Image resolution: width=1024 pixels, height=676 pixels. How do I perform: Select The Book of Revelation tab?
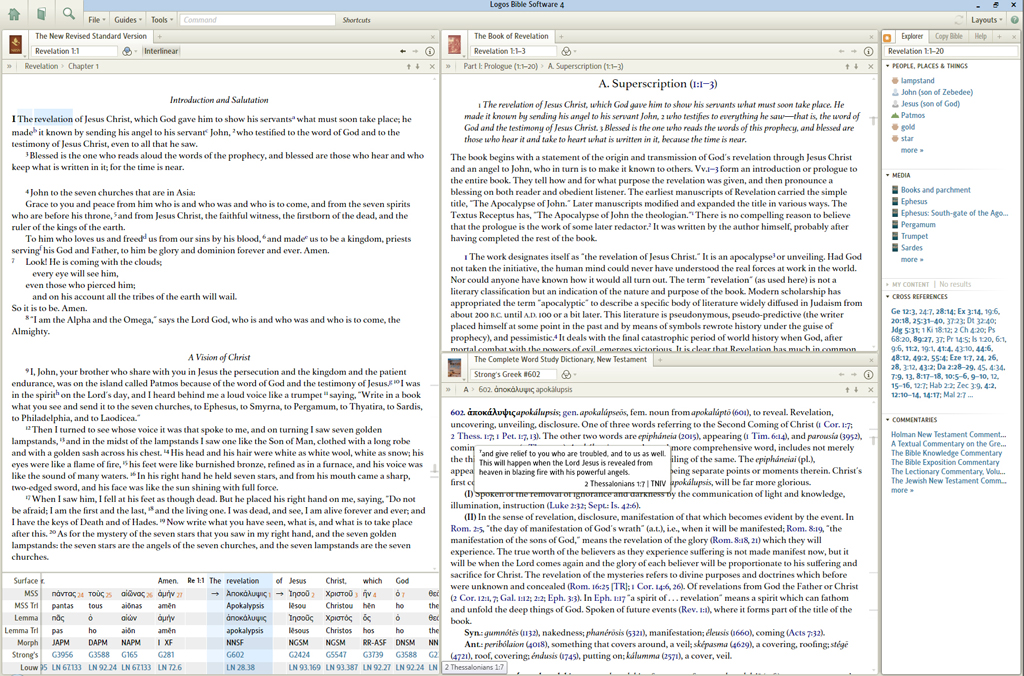click(x=511, y=37)
